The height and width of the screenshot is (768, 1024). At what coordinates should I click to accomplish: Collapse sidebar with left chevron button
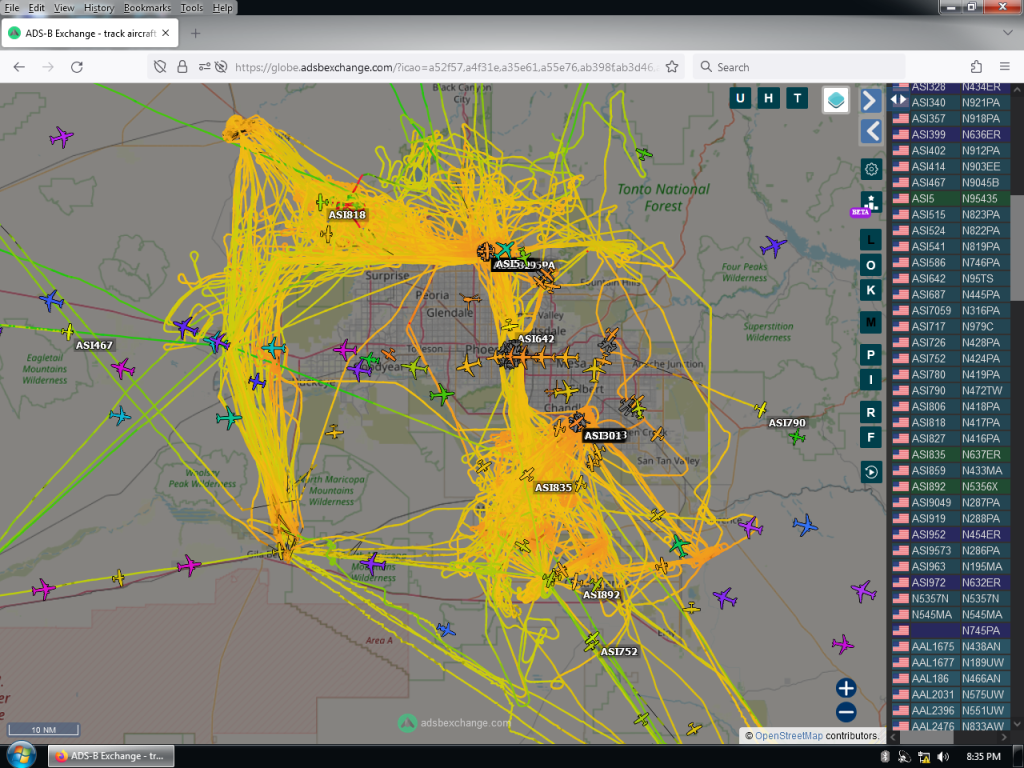(x=871, y=131)
